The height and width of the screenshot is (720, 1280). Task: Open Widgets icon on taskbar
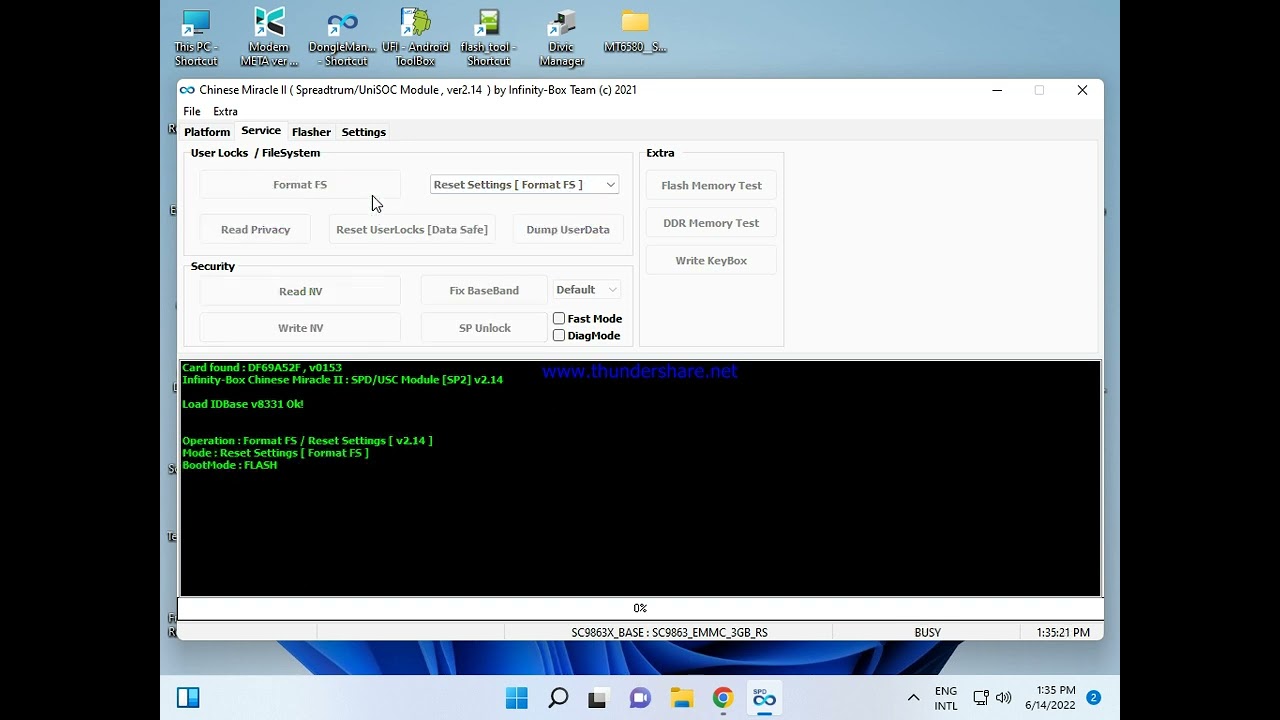(x=188, y=698)
